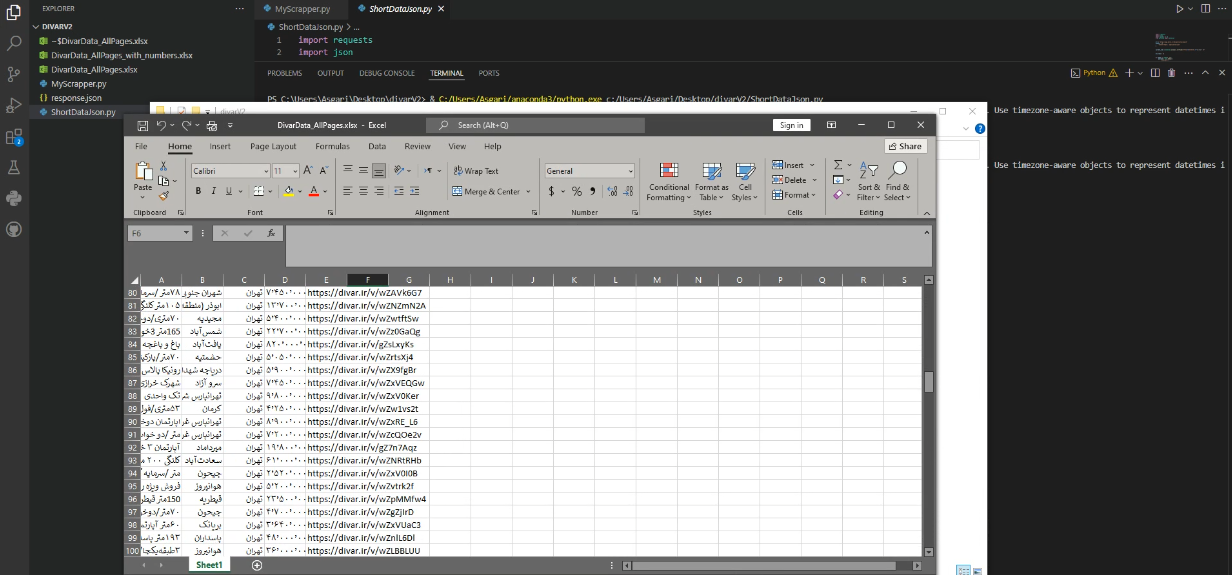The height and width of the screenshot is (575, 1232).
Task: Click the AutoSum sigma icon
Action: pos(838,165)
